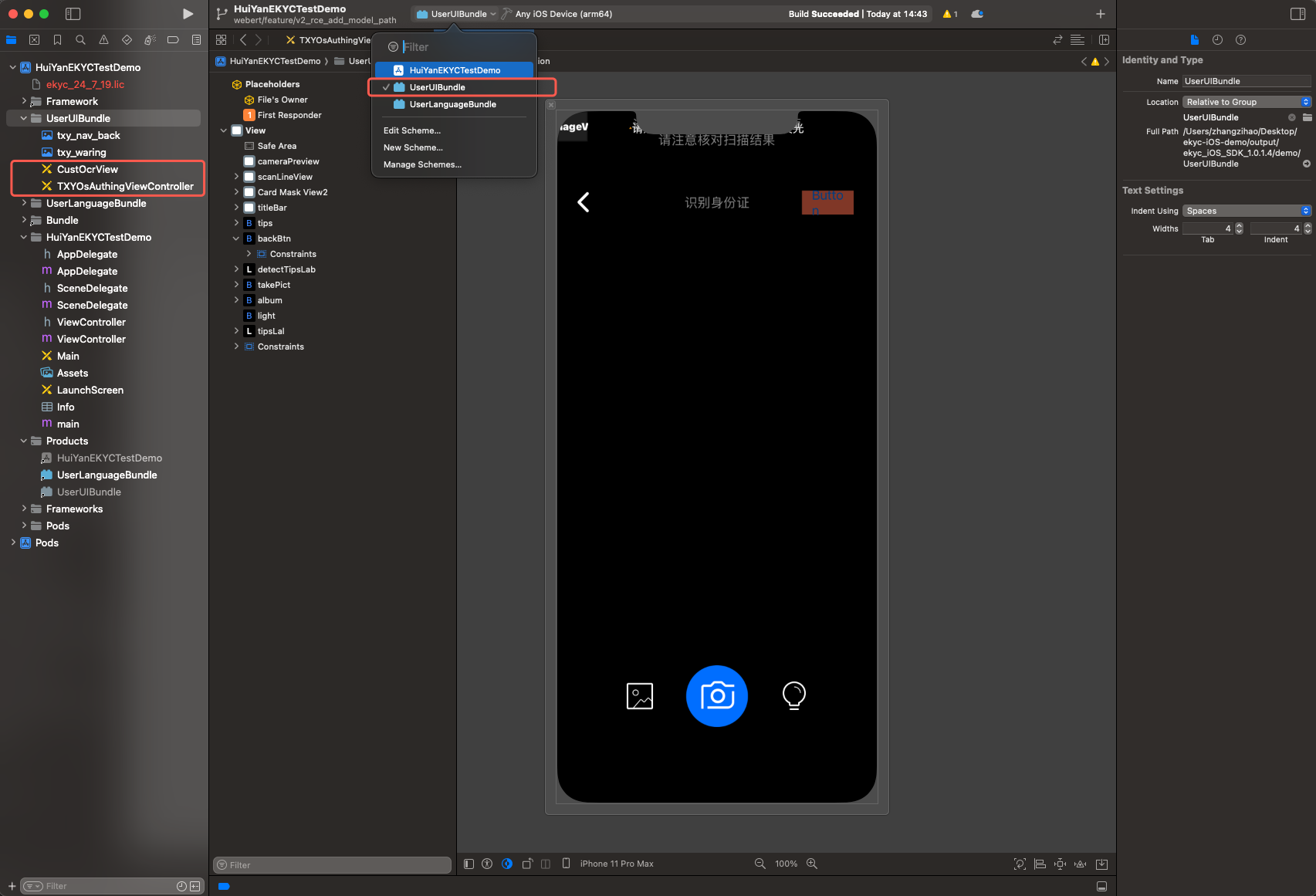Toggle the document outline panel
The image size is (1316, 896).
point(469,864)
